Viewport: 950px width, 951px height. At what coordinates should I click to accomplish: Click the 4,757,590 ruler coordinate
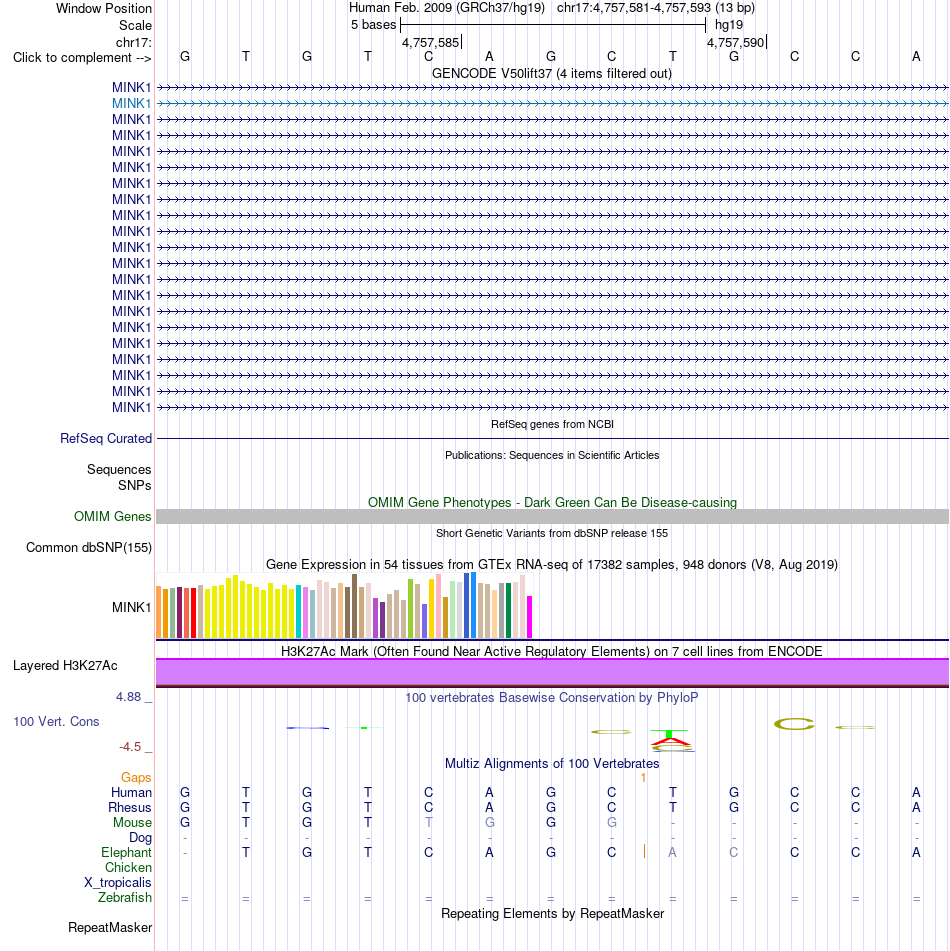pos(735,42)
